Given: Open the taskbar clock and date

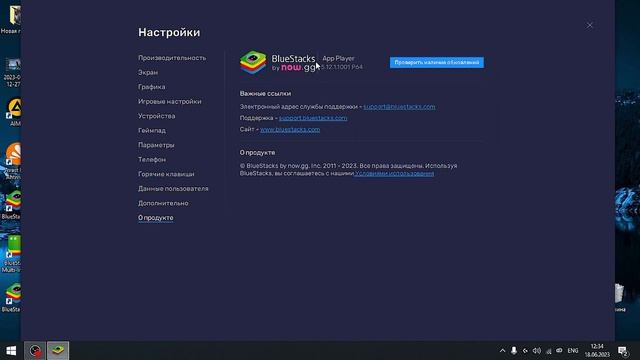Looking at the screenshot, I should pos(597,351).
